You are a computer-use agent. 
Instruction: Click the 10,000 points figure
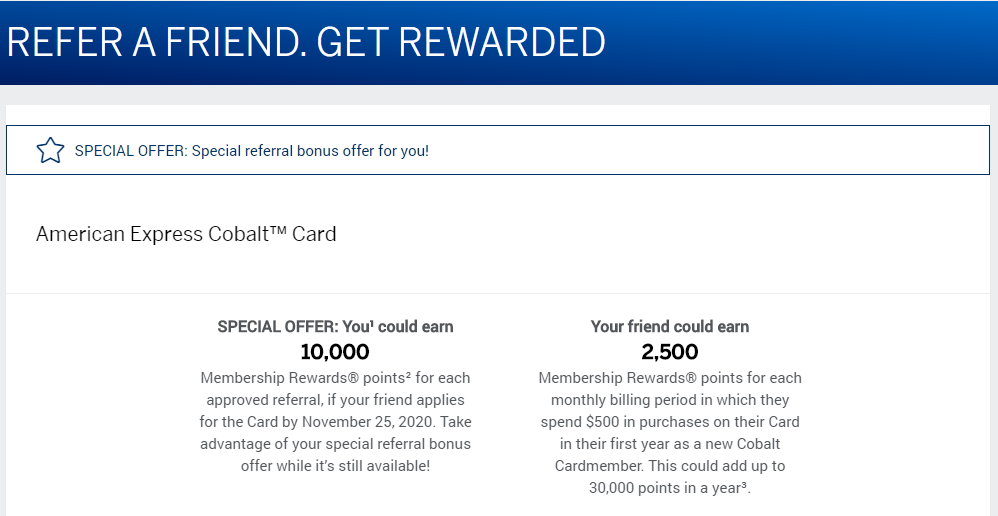tap(335, 352)
